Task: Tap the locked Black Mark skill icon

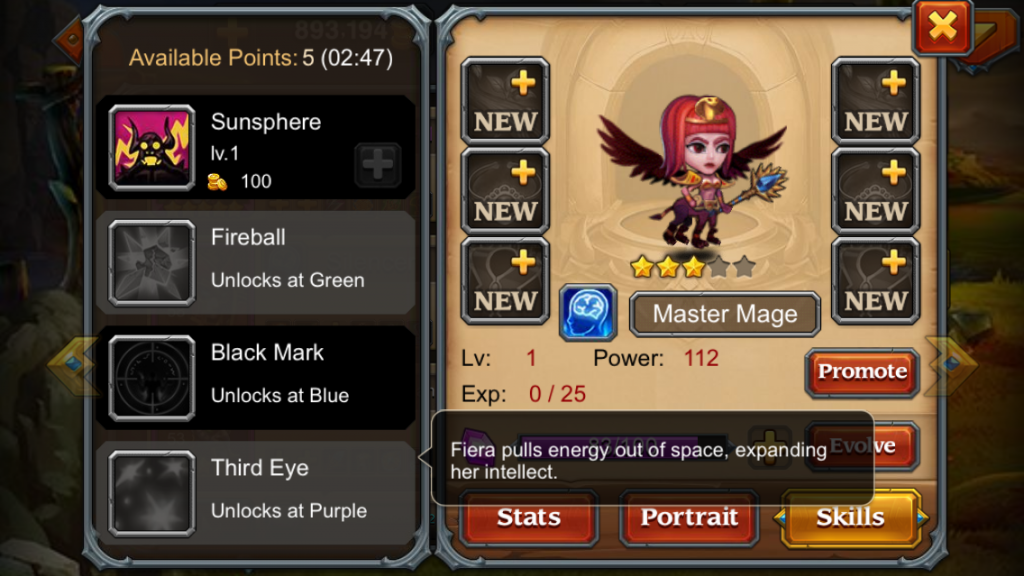Action: tap(152, 378)
